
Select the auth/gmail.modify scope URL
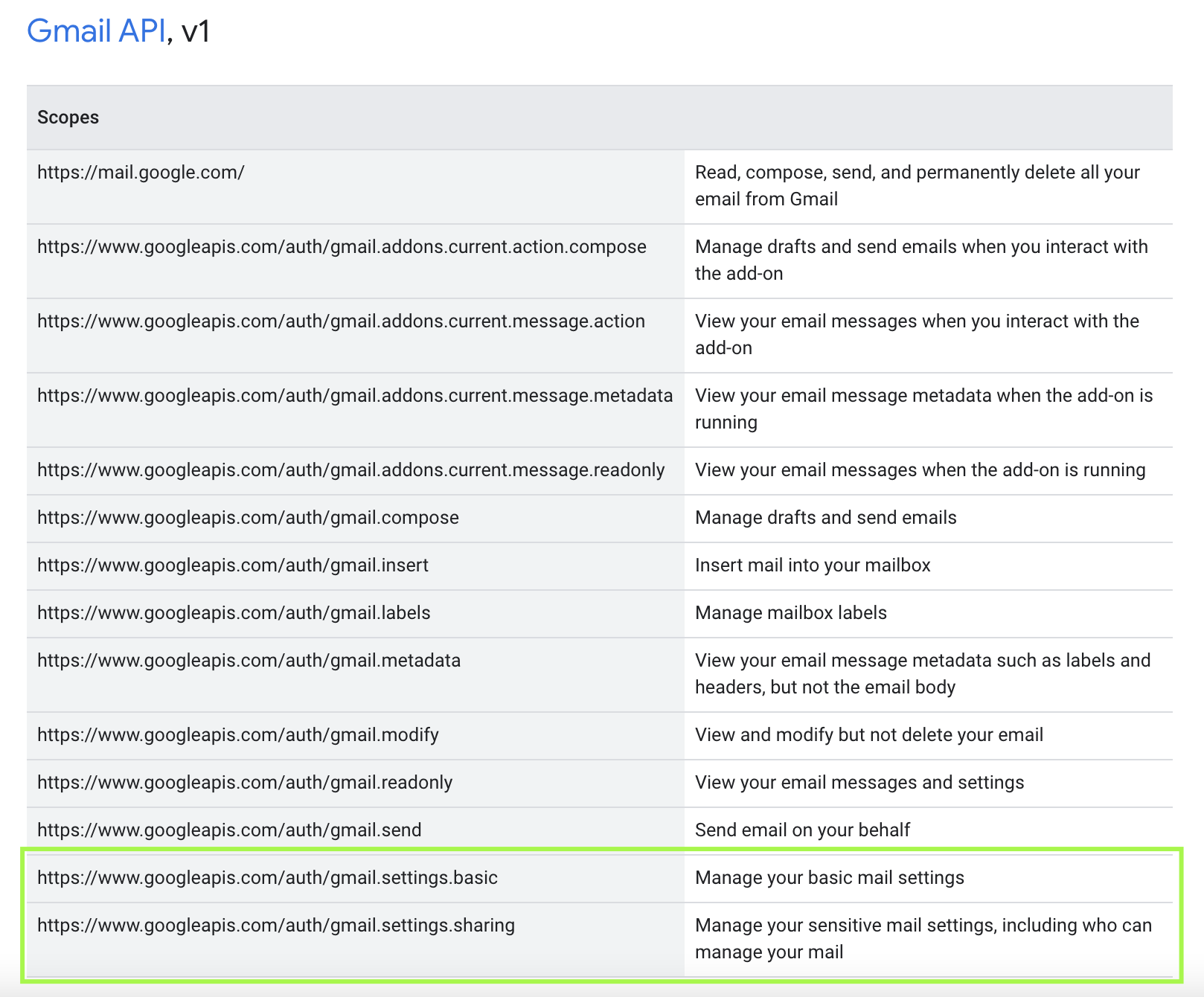point(238,735)
